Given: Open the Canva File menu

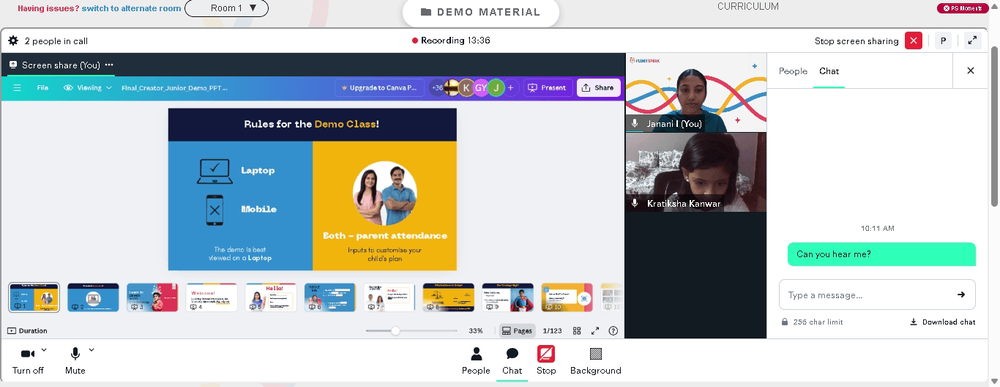Looking at the screenshot, I should (43, 88).
